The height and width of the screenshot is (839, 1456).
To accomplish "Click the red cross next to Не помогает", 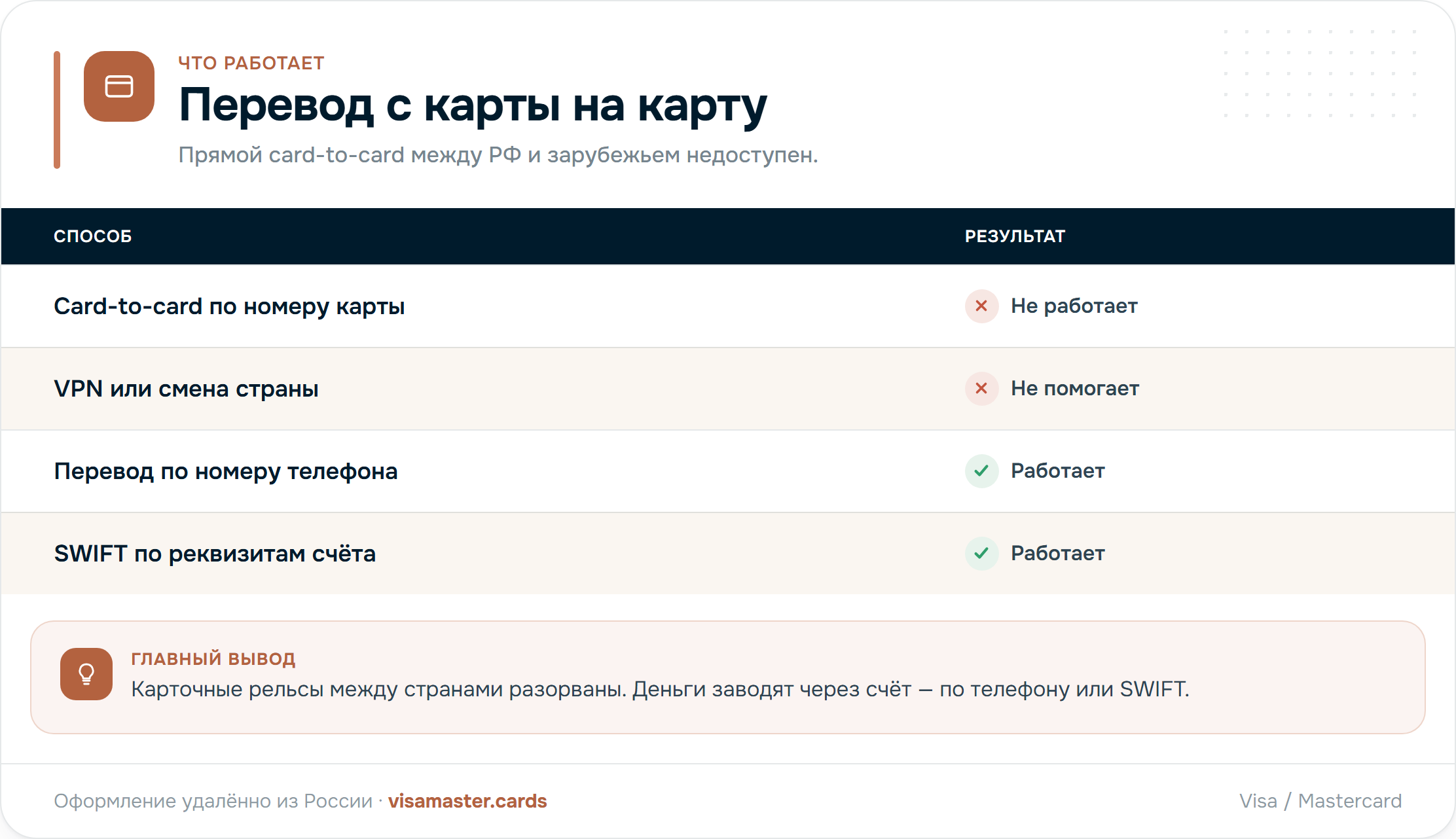I will [x=981, y=389].
